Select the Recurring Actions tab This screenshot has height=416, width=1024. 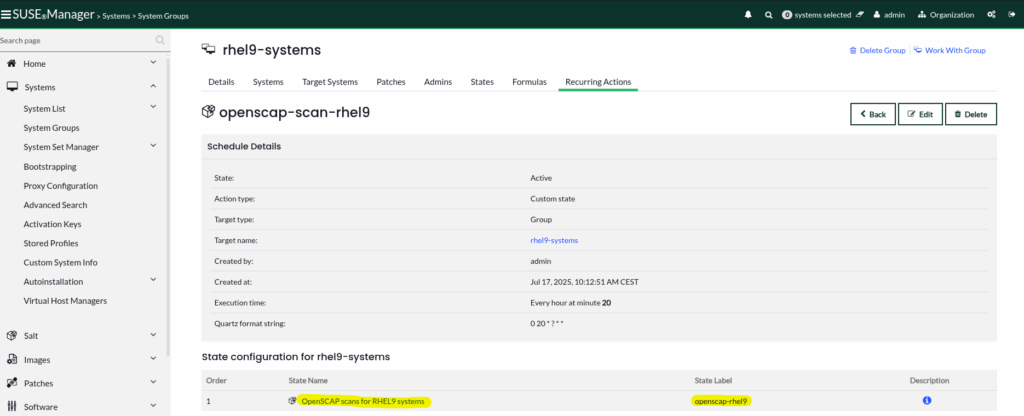click(598, 82)
